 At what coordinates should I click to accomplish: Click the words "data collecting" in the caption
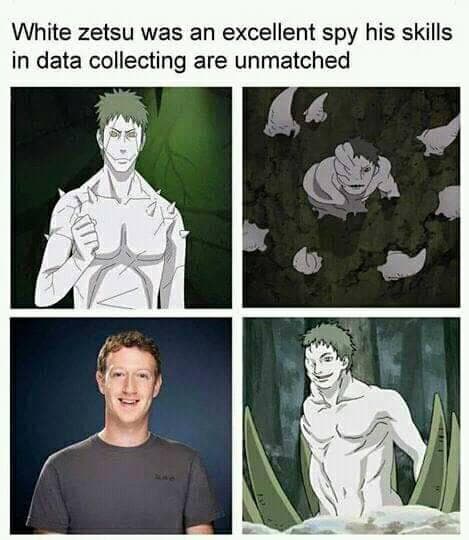(x=111, y=61)
